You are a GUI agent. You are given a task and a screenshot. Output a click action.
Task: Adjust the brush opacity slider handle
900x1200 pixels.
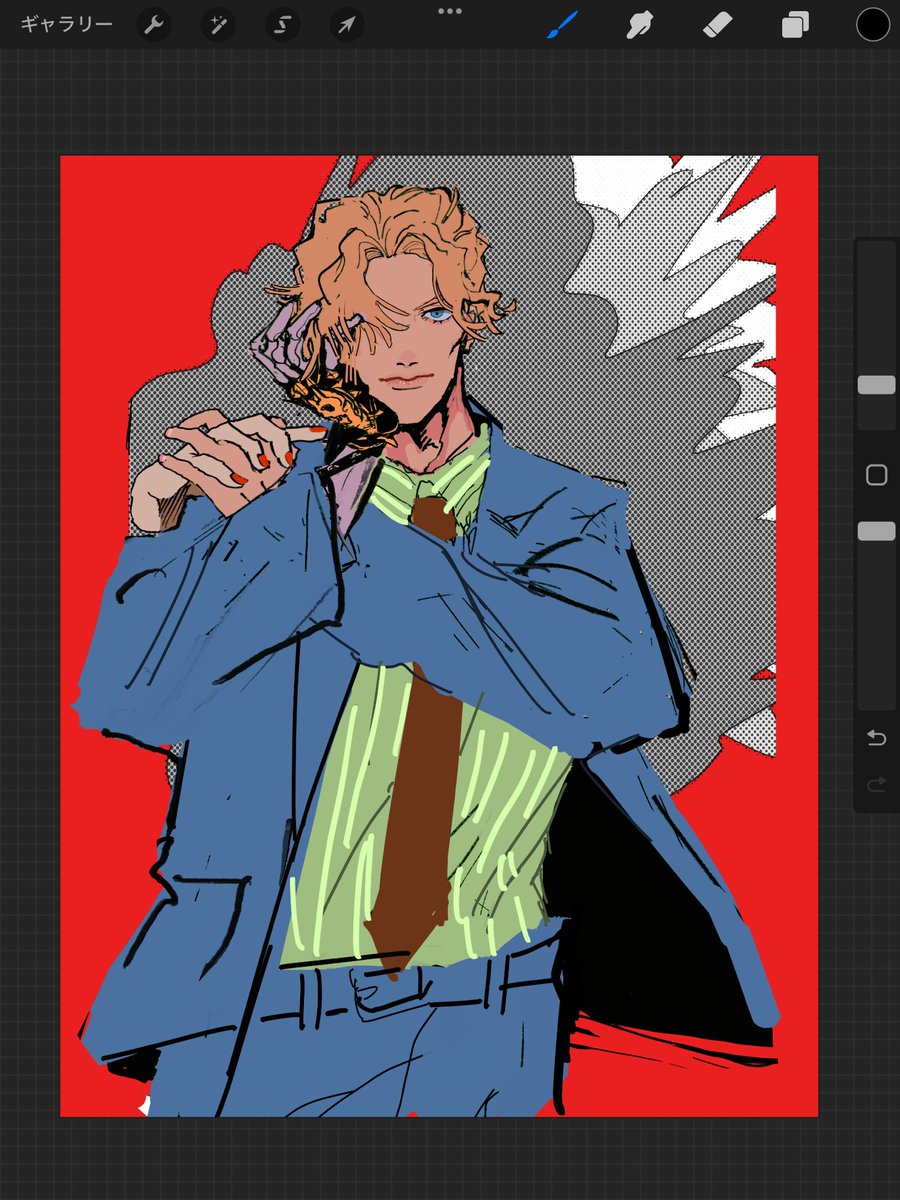[876, 531]
